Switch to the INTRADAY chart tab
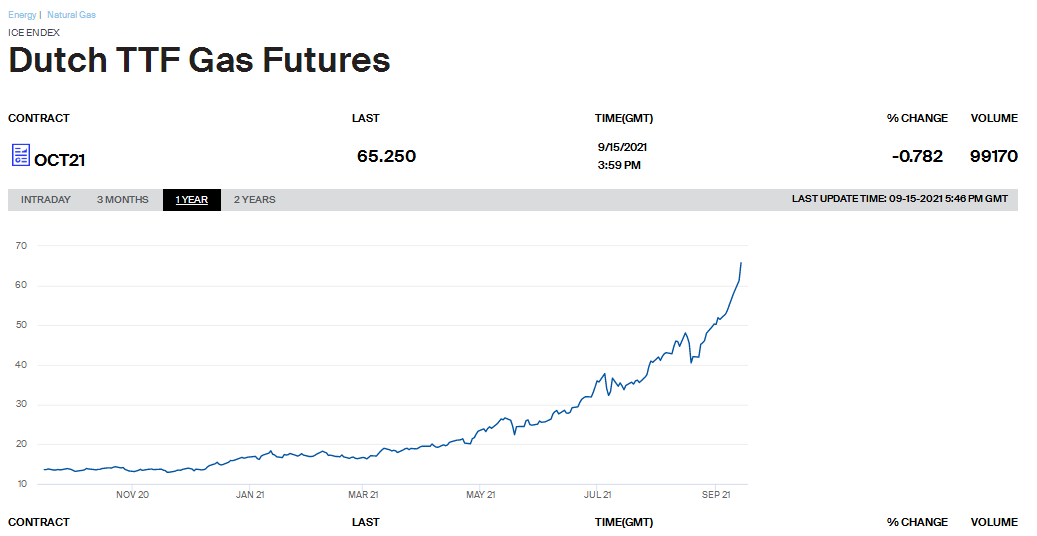The height and width of the screenshot is (536, 1037). pos(46,200)
